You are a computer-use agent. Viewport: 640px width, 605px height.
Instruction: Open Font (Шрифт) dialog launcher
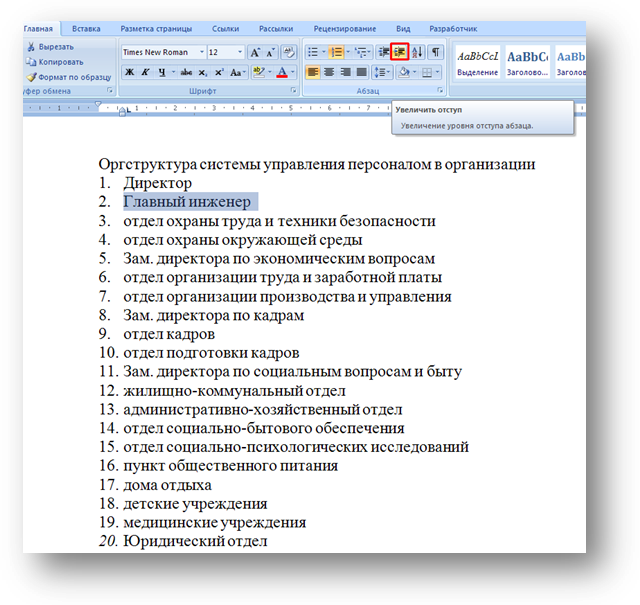293,90
